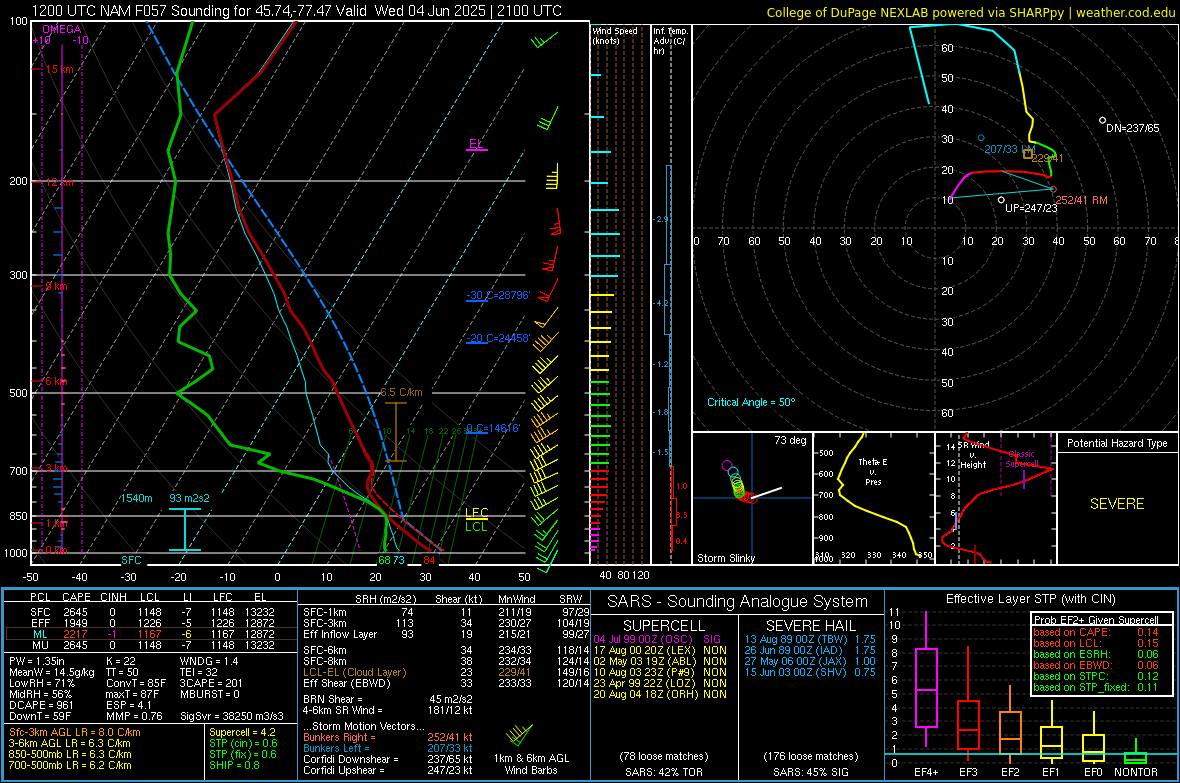Image resolution: width=1180 pixels, height=783 pixels.
Task: Click the sounding title with valid time
Action: (297, 11)
